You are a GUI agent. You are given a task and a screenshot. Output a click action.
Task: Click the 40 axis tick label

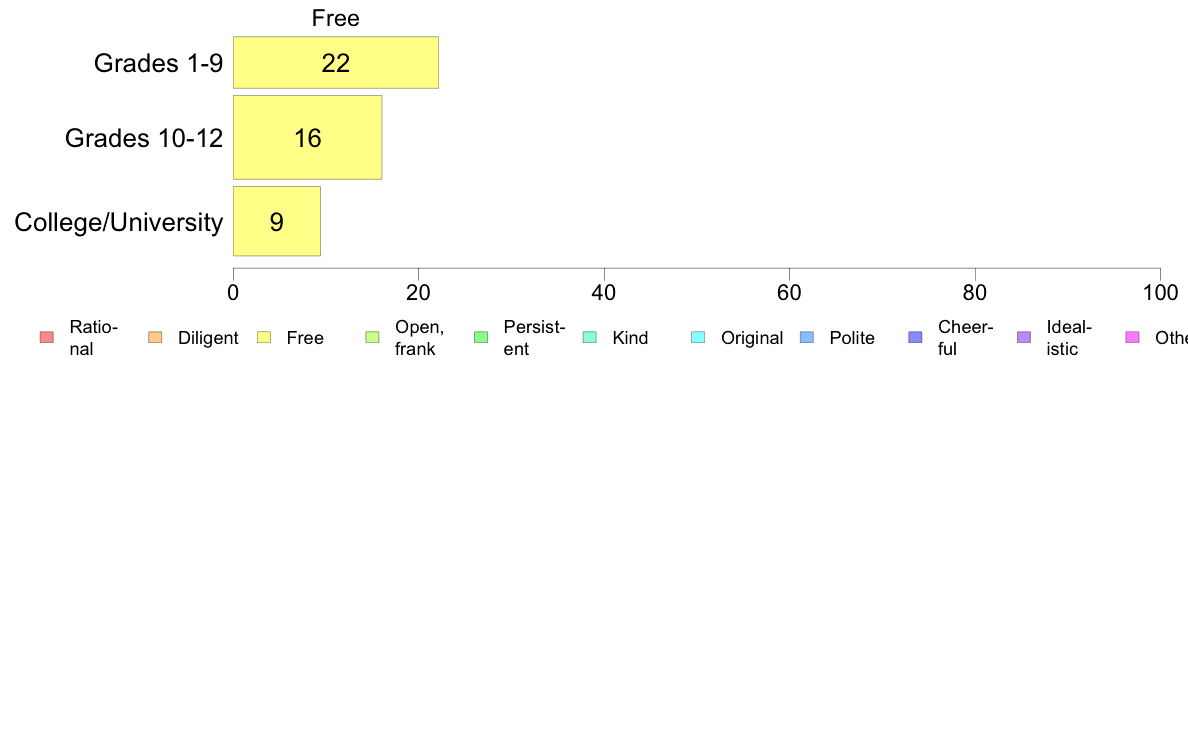coord(604,293)
